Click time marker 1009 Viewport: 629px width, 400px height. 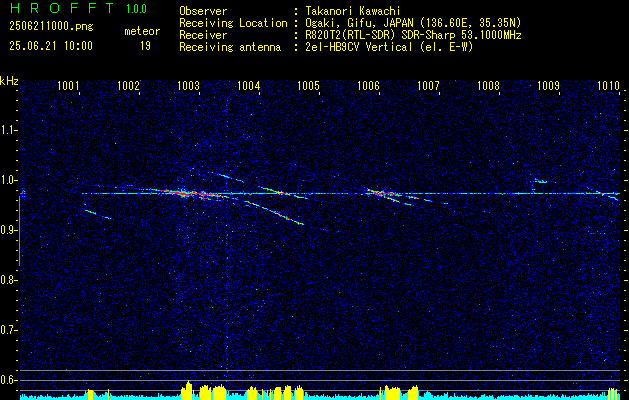[x=548, y=85]
